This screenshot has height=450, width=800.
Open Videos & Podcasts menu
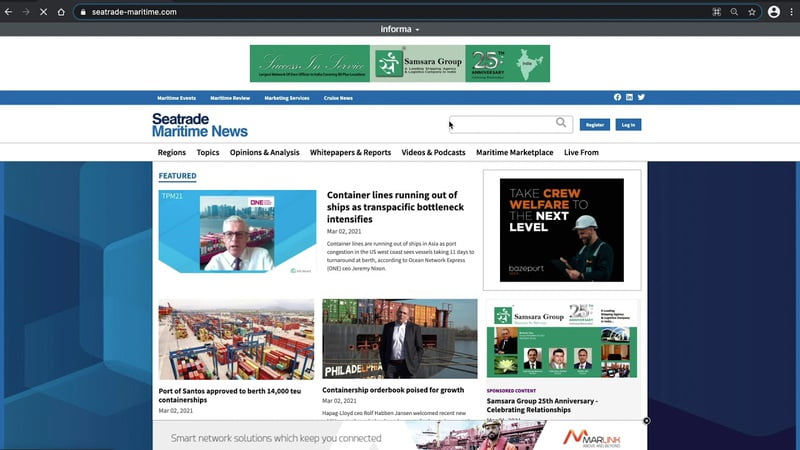click(433, 152)
